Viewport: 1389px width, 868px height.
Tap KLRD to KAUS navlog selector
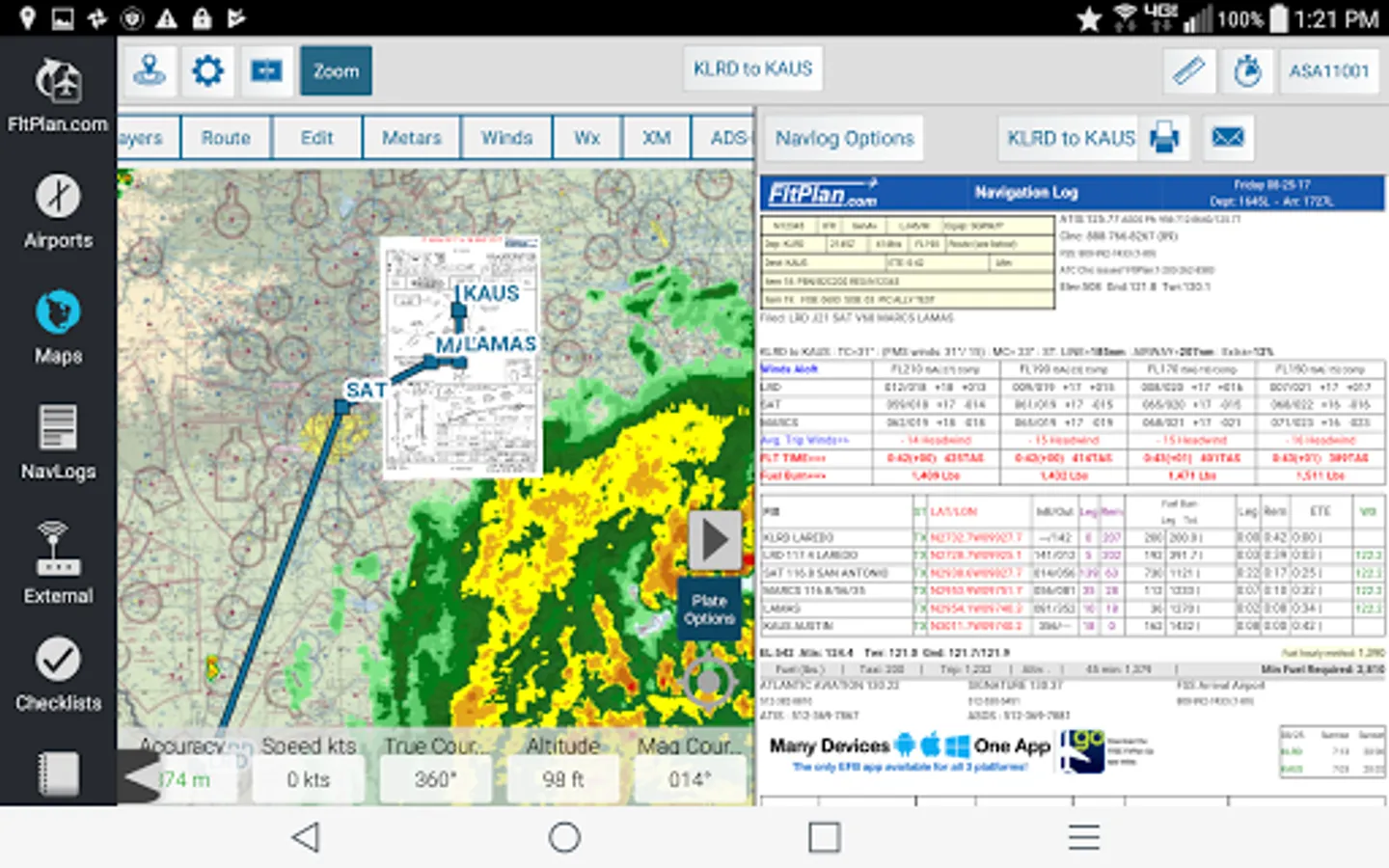click(1070, 138)
